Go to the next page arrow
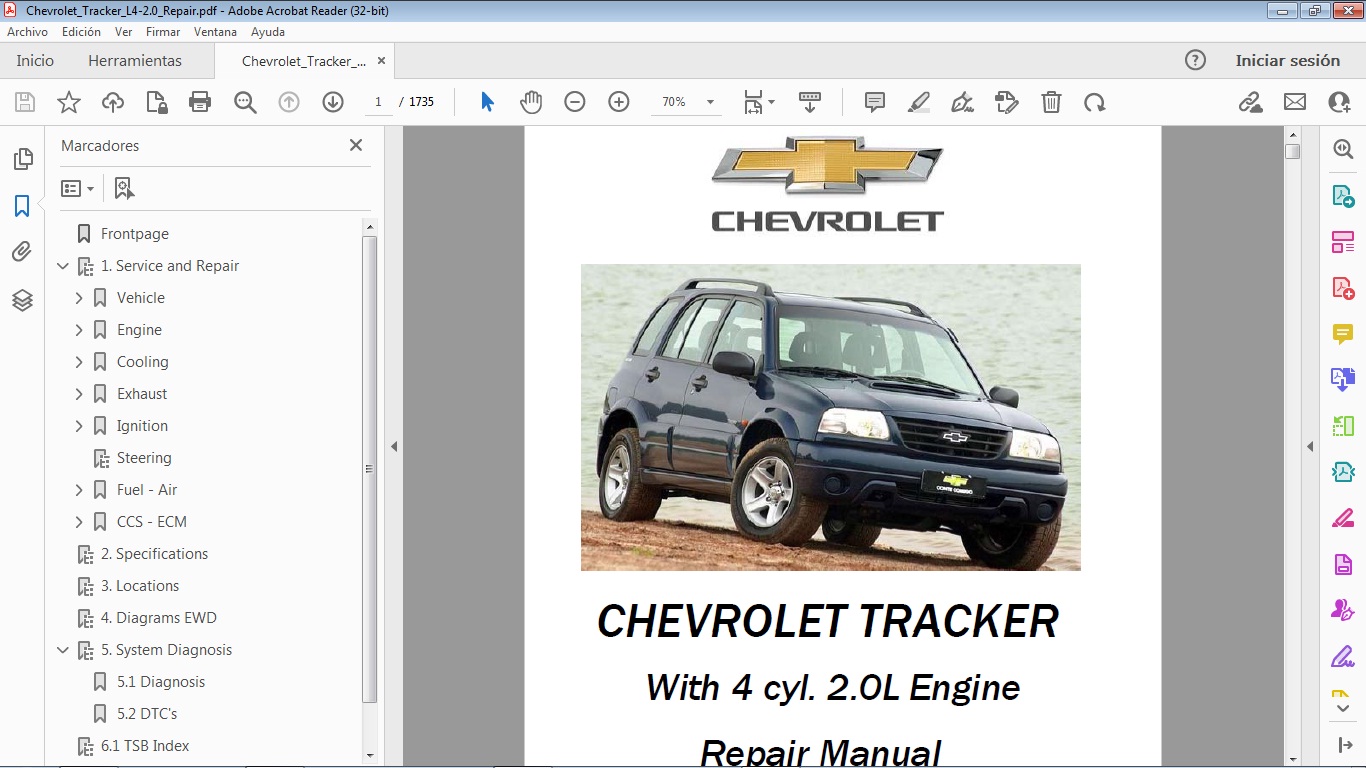This screenshot has height=768, width=1366. click(333, 102)
